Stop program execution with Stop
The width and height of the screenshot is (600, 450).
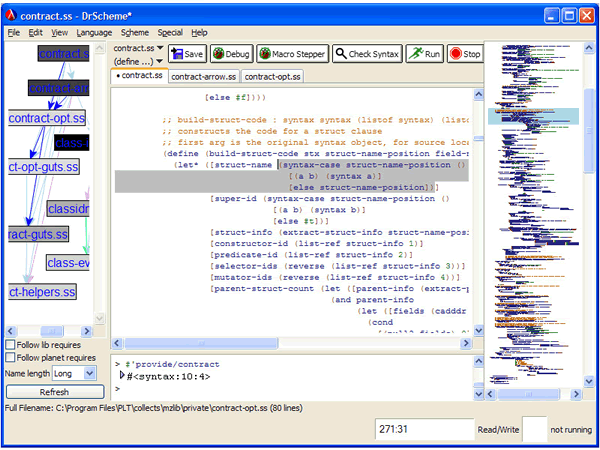[465, 54]
